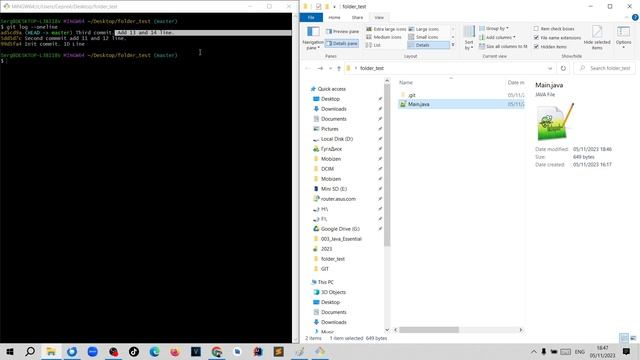Click Hide selected items icon

[597, 37]
